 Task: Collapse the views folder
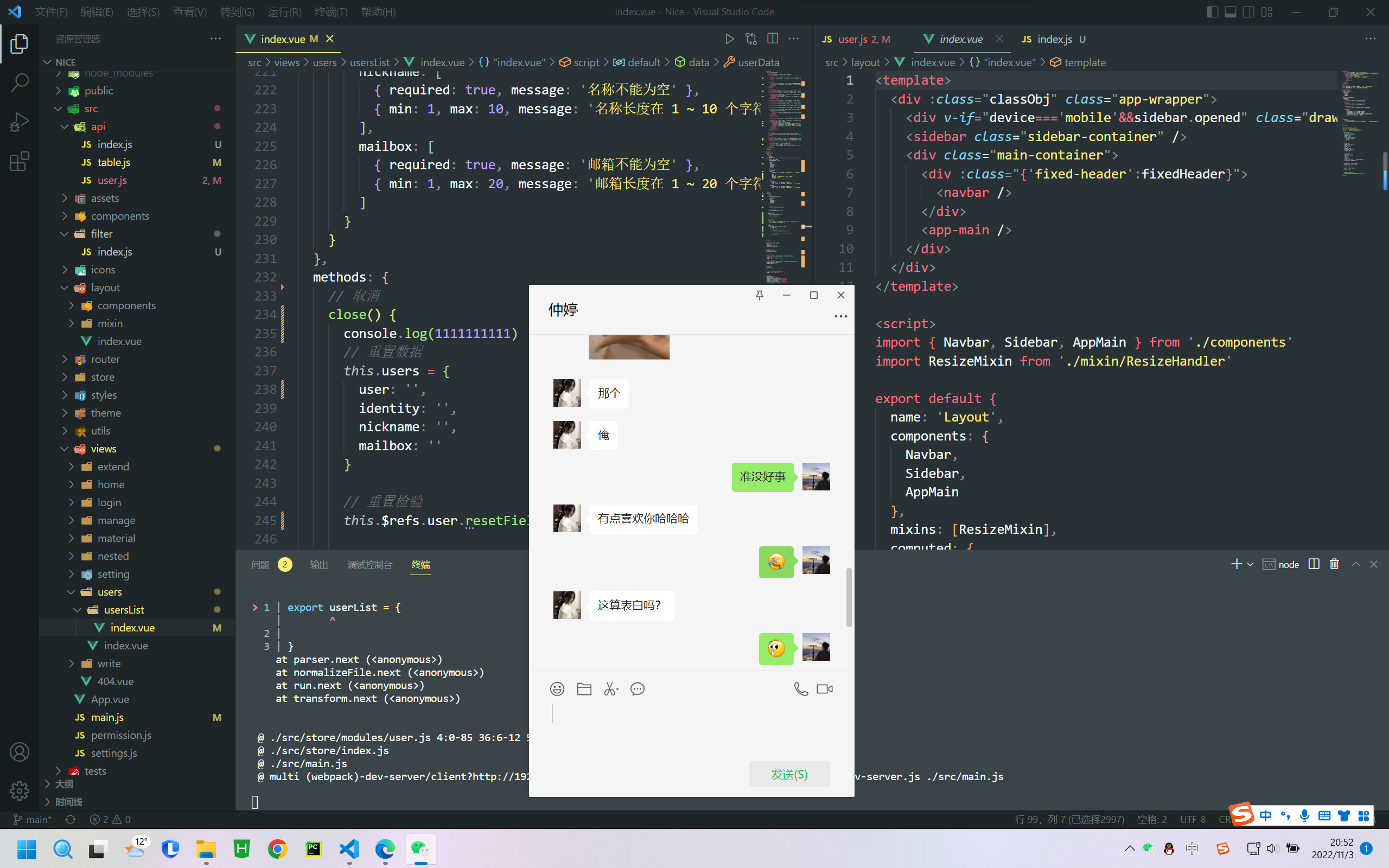103,449
